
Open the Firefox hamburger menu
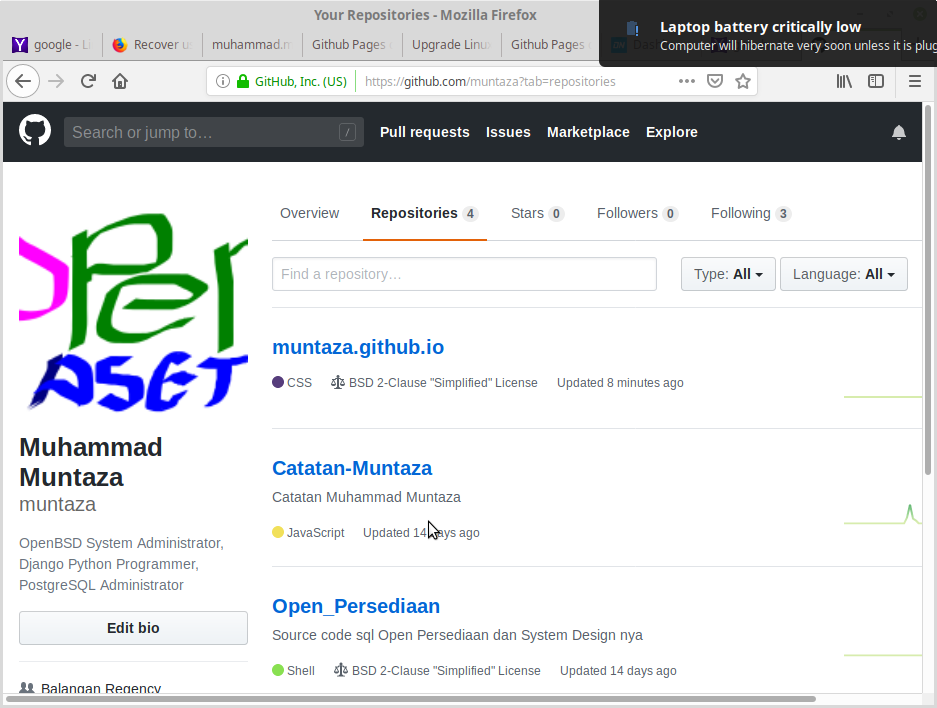tap(914, 81)
